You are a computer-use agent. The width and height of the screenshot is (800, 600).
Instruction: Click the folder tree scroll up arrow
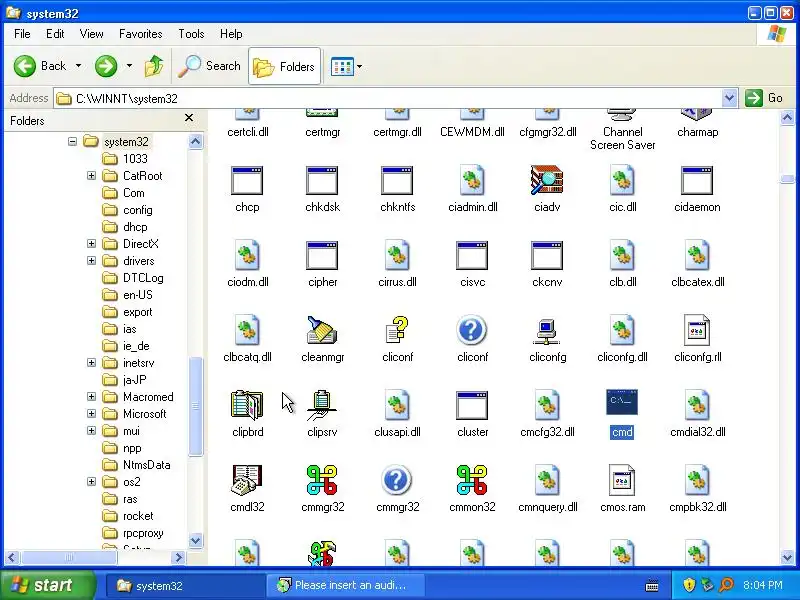coord(195,141)
